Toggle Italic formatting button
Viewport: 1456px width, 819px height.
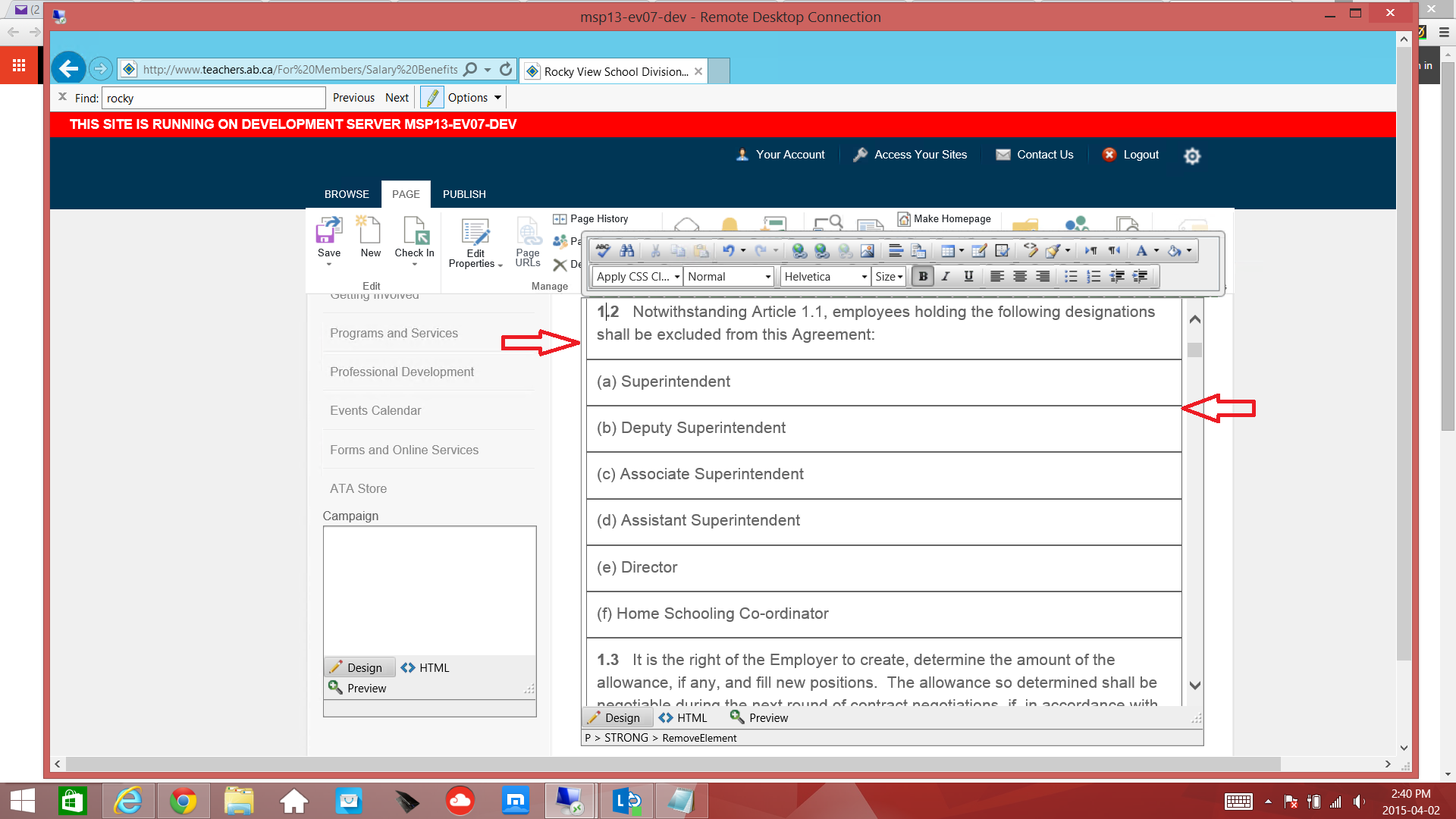(946, 277)
